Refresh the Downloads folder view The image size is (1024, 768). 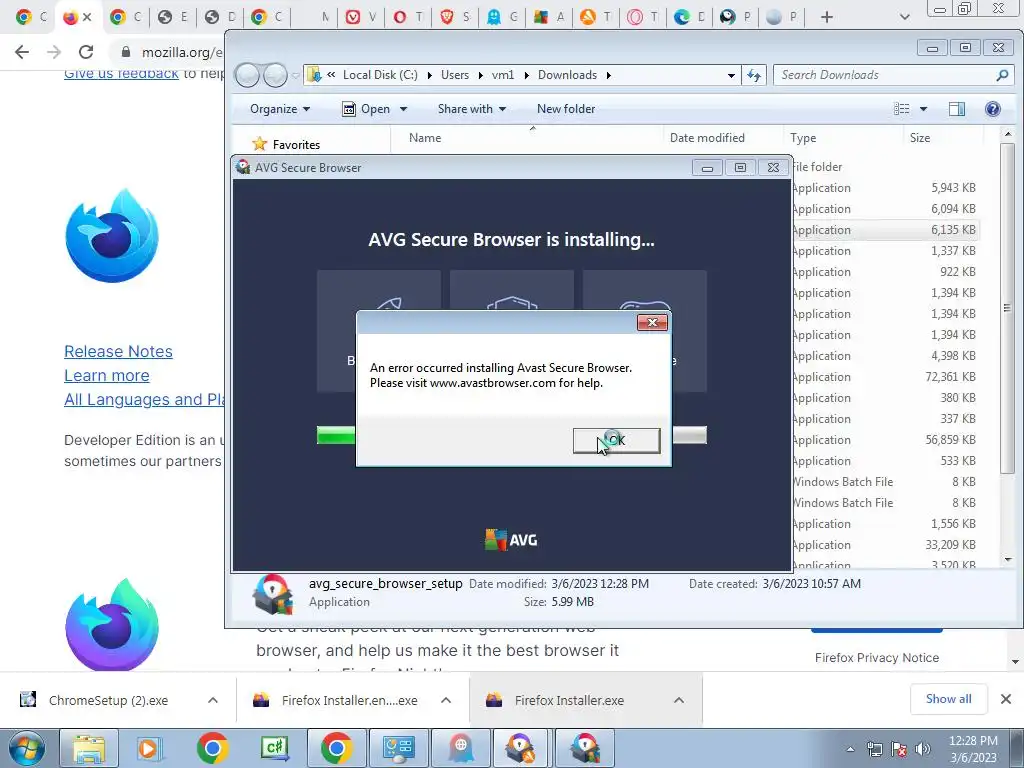[x=754, y=75]
